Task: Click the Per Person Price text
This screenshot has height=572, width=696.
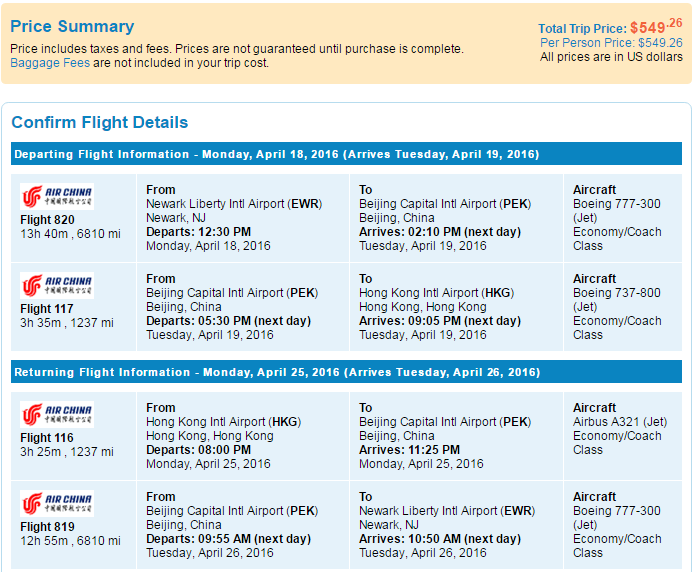Action: (x=611, y=43)
